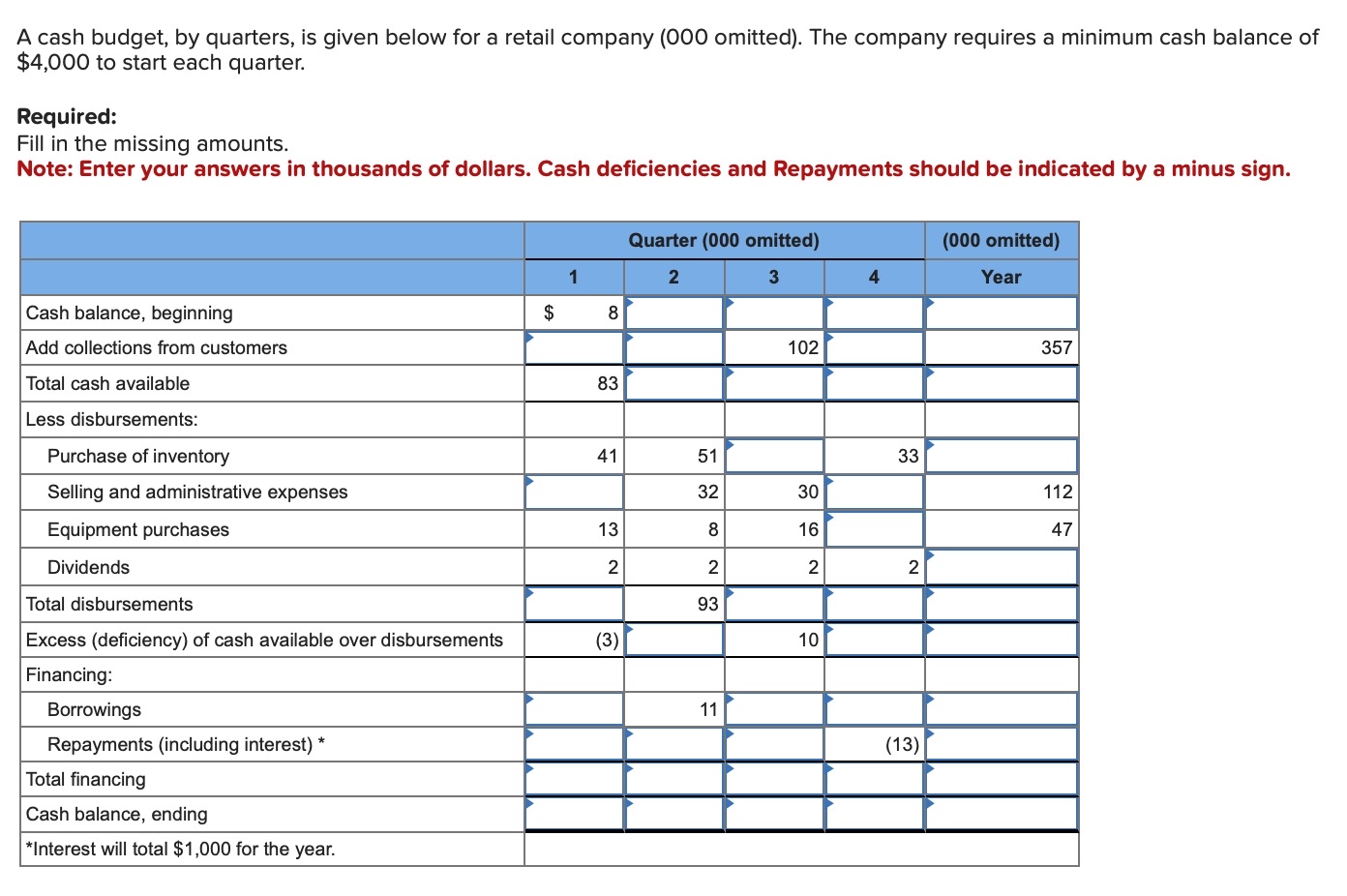This screenshot has width=1347, height=896.
Task: Click Quarter 4 borrowings field
Action: click(x=875, y=709)
